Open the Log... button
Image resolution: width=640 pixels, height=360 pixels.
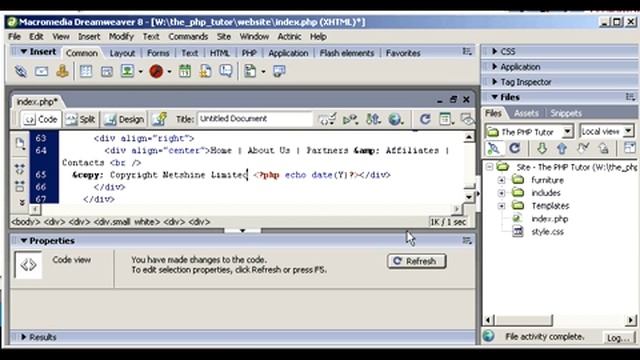[618, 338]
